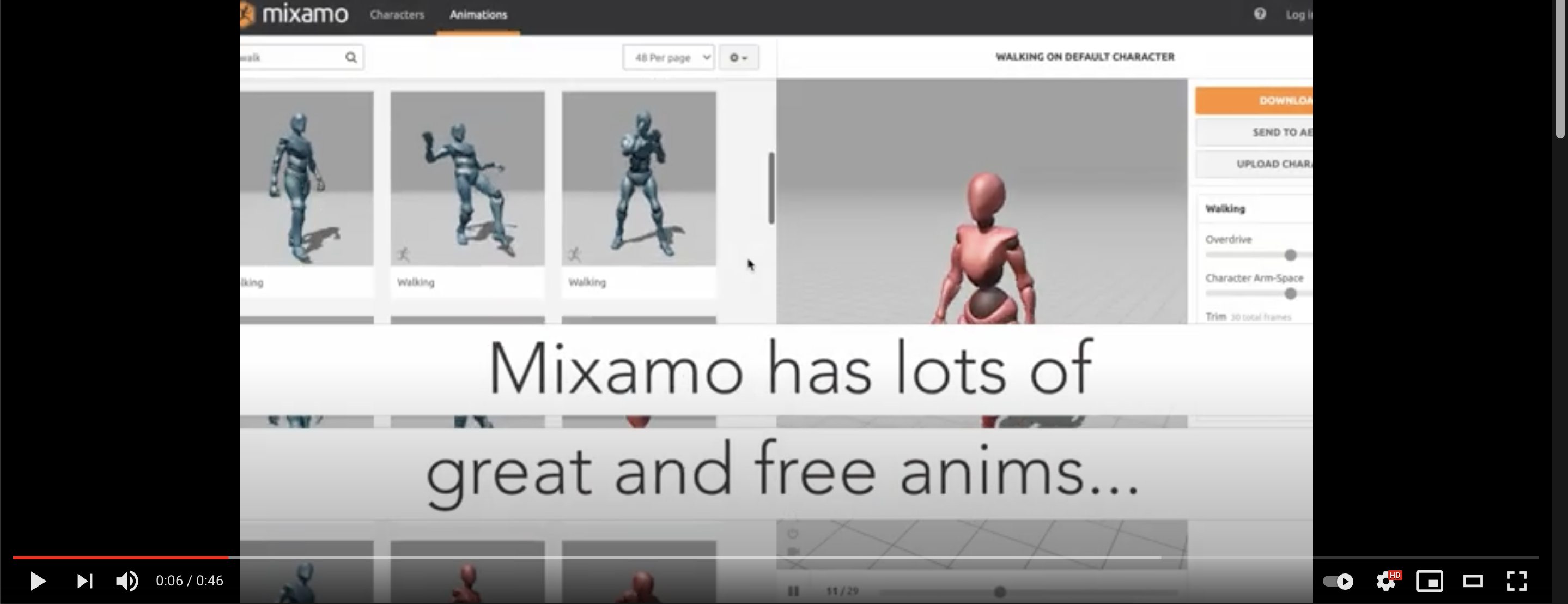
Task: Skip to next video
Action: 84,581
